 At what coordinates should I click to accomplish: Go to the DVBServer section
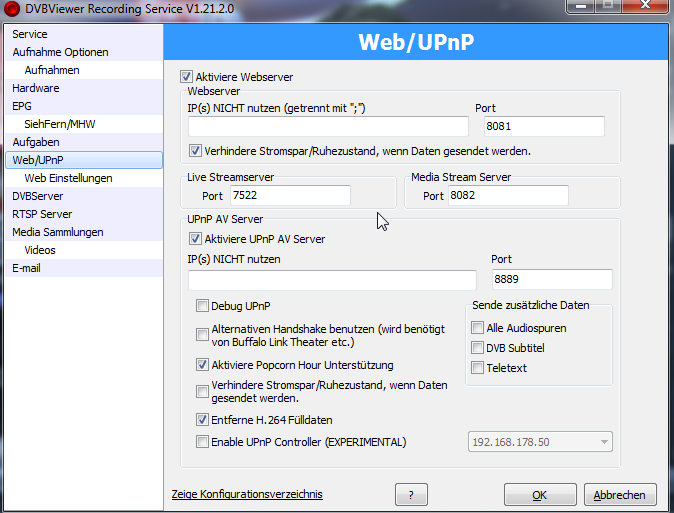click(x=38, y=196)
